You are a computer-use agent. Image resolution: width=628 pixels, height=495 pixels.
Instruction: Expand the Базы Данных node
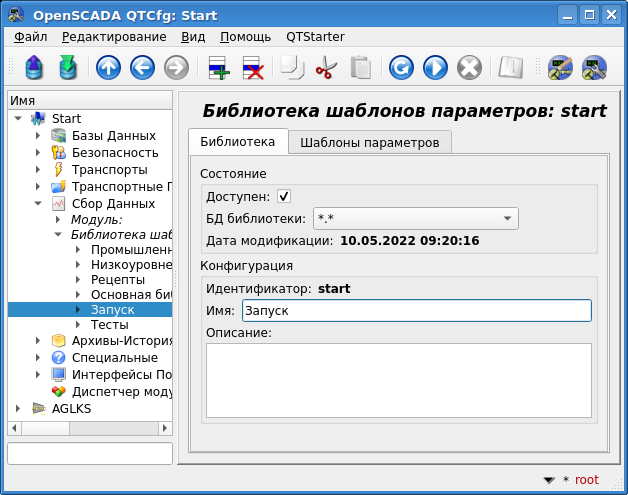(x=38, y=136)
